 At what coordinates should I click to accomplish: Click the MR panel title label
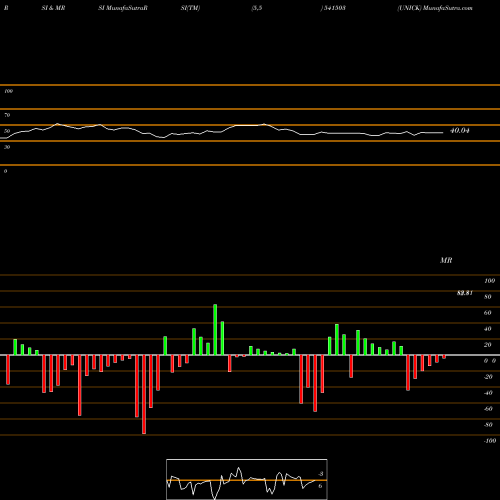(x=446, y=260)
